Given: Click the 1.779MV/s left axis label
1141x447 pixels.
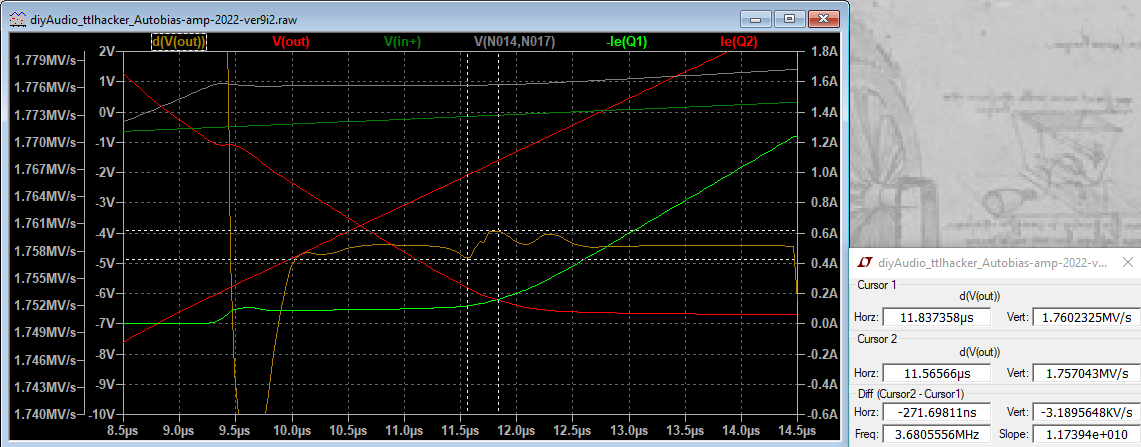Looking at the screenshot, I should (x=45, y=60).
